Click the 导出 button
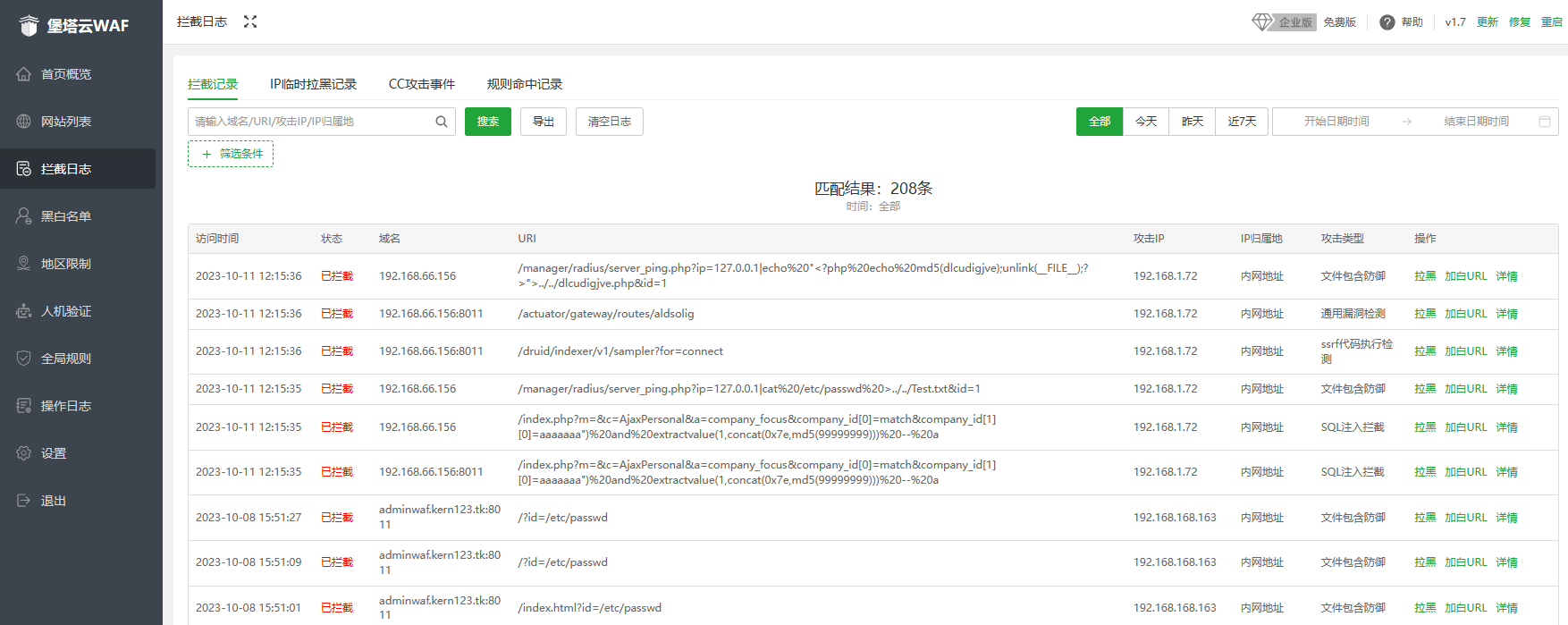 click(x=544, y=122)
